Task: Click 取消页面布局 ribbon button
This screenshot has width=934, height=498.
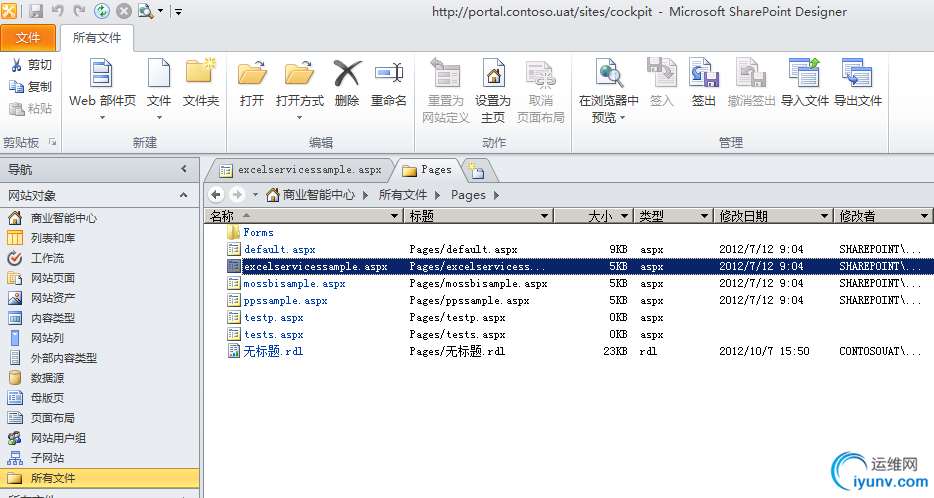Action: point(540,91)
